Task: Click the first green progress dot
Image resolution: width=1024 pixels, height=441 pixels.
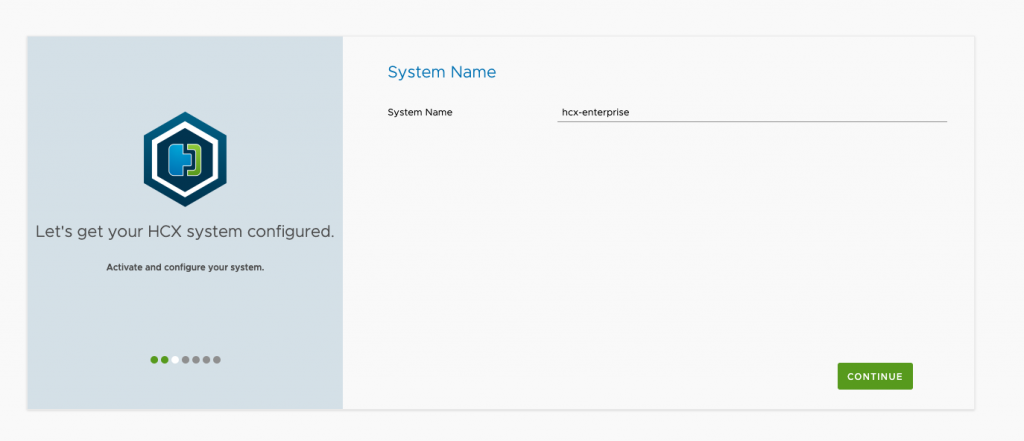Action: tap(154, 360)
